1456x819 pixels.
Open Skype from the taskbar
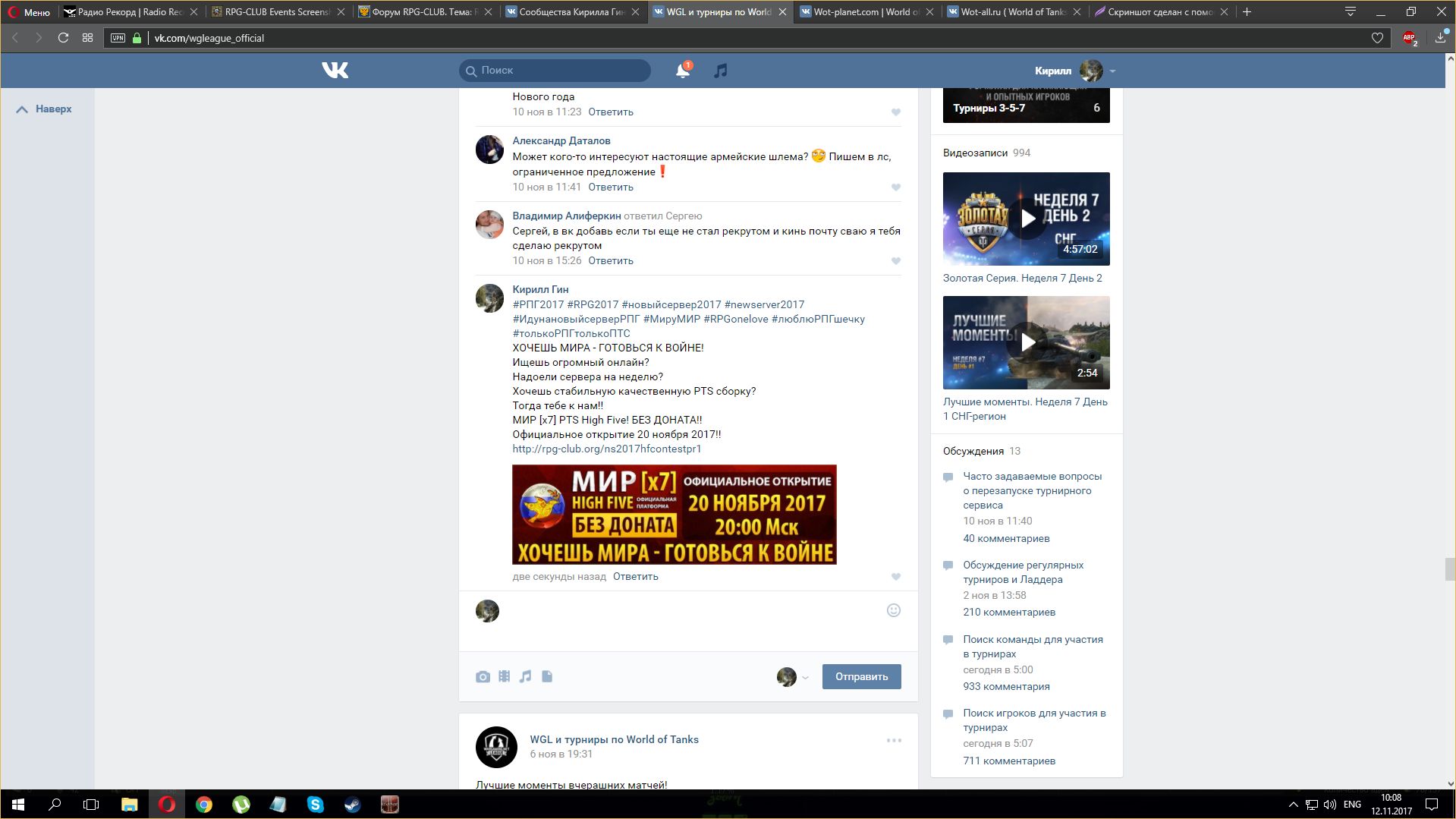315,805
